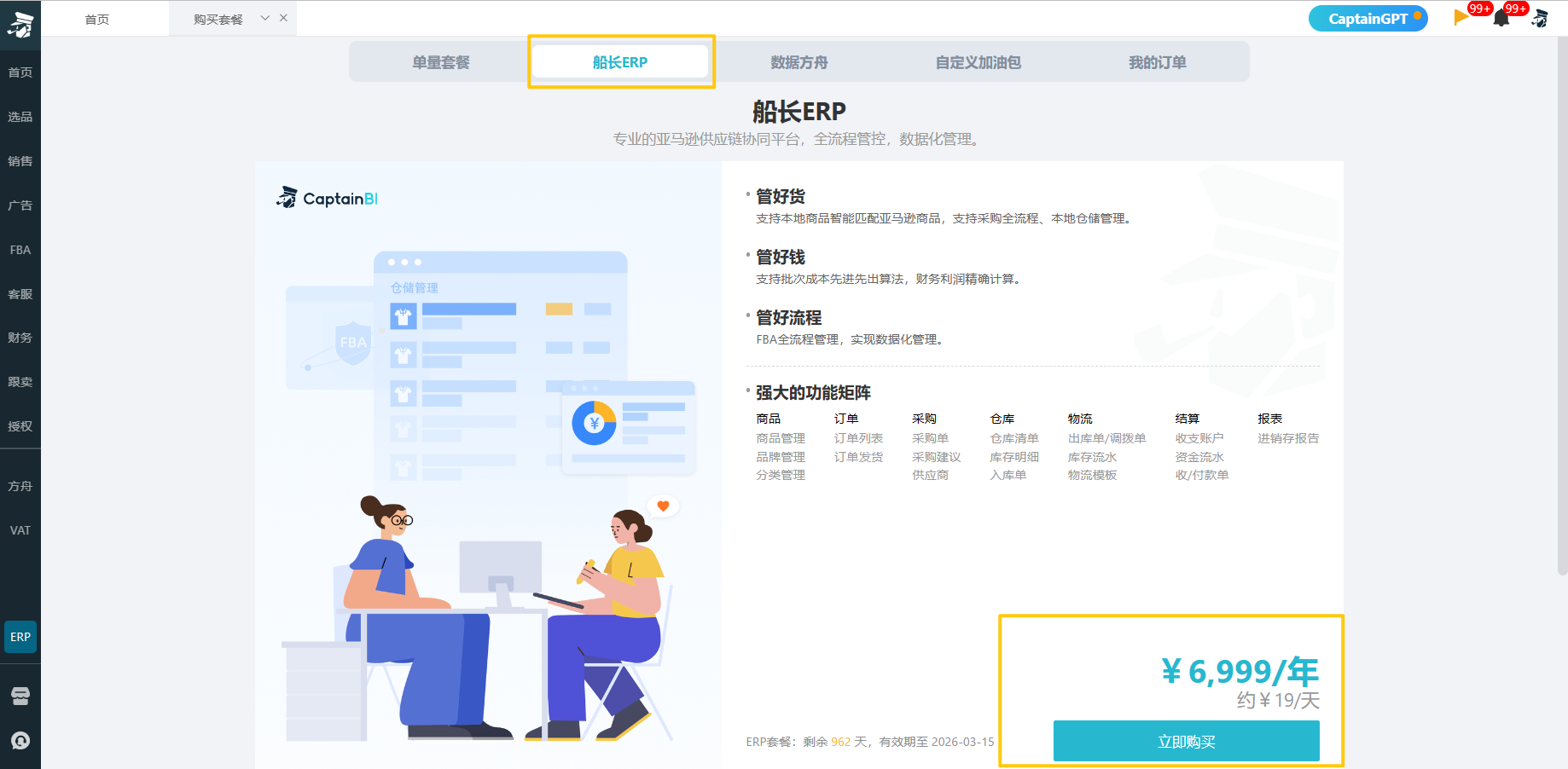Open the user avatar captain icon
Image resolution: width=1568 pixels, height=769 pixels.
1541,18
